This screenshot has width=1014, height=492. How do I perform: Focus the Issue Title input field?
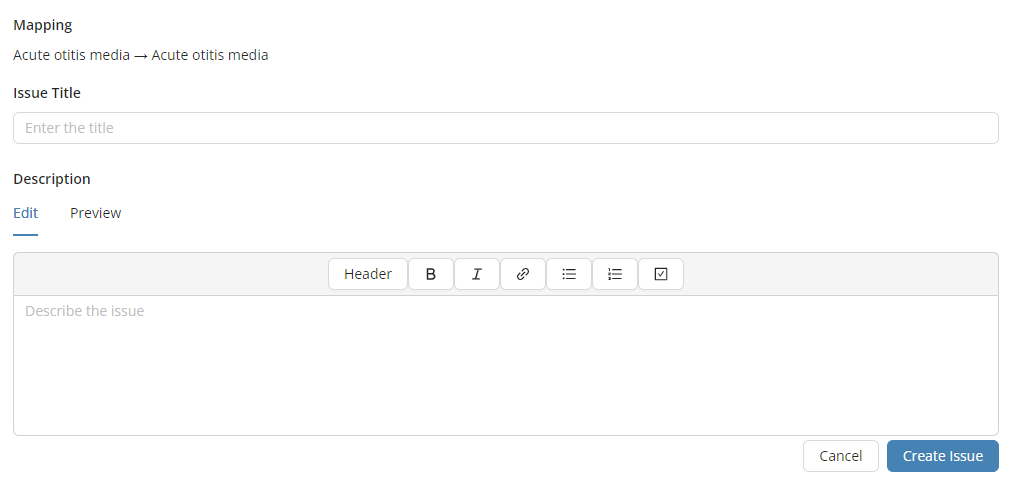(506, 128)
